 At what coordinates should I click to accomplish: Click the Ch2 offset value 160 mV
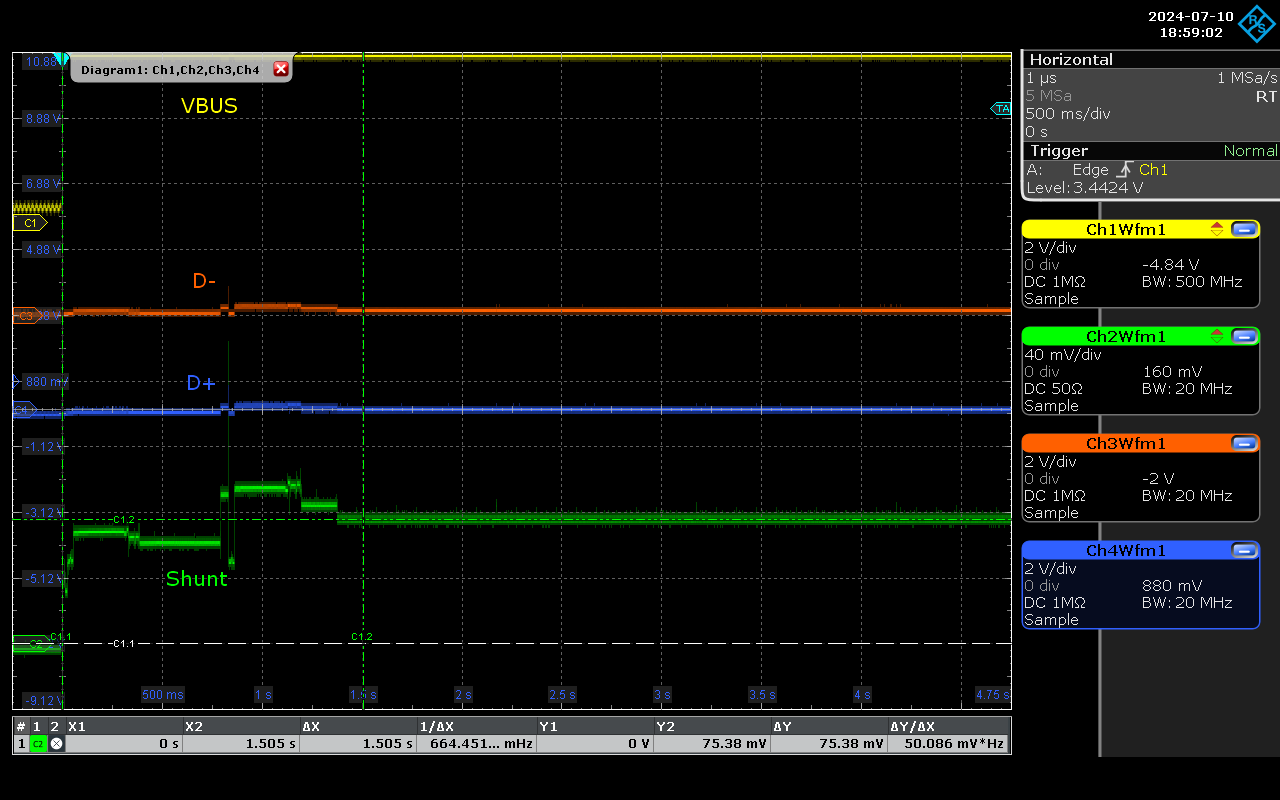tap(1172, 372)
